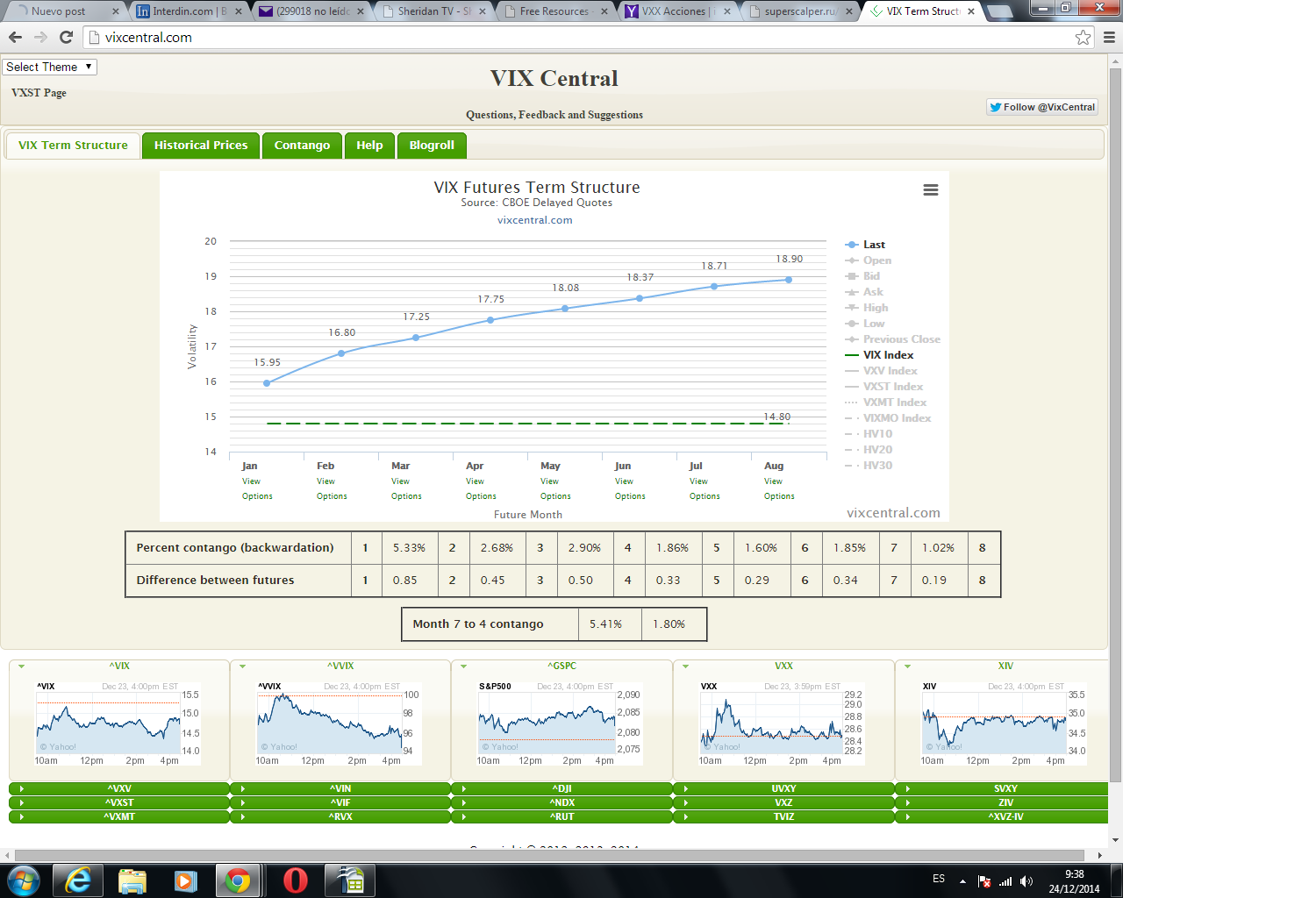Click the browser back arrow
Viewport: 1316px width, 898px height.
pyautogui.click(x=15, y=37)
